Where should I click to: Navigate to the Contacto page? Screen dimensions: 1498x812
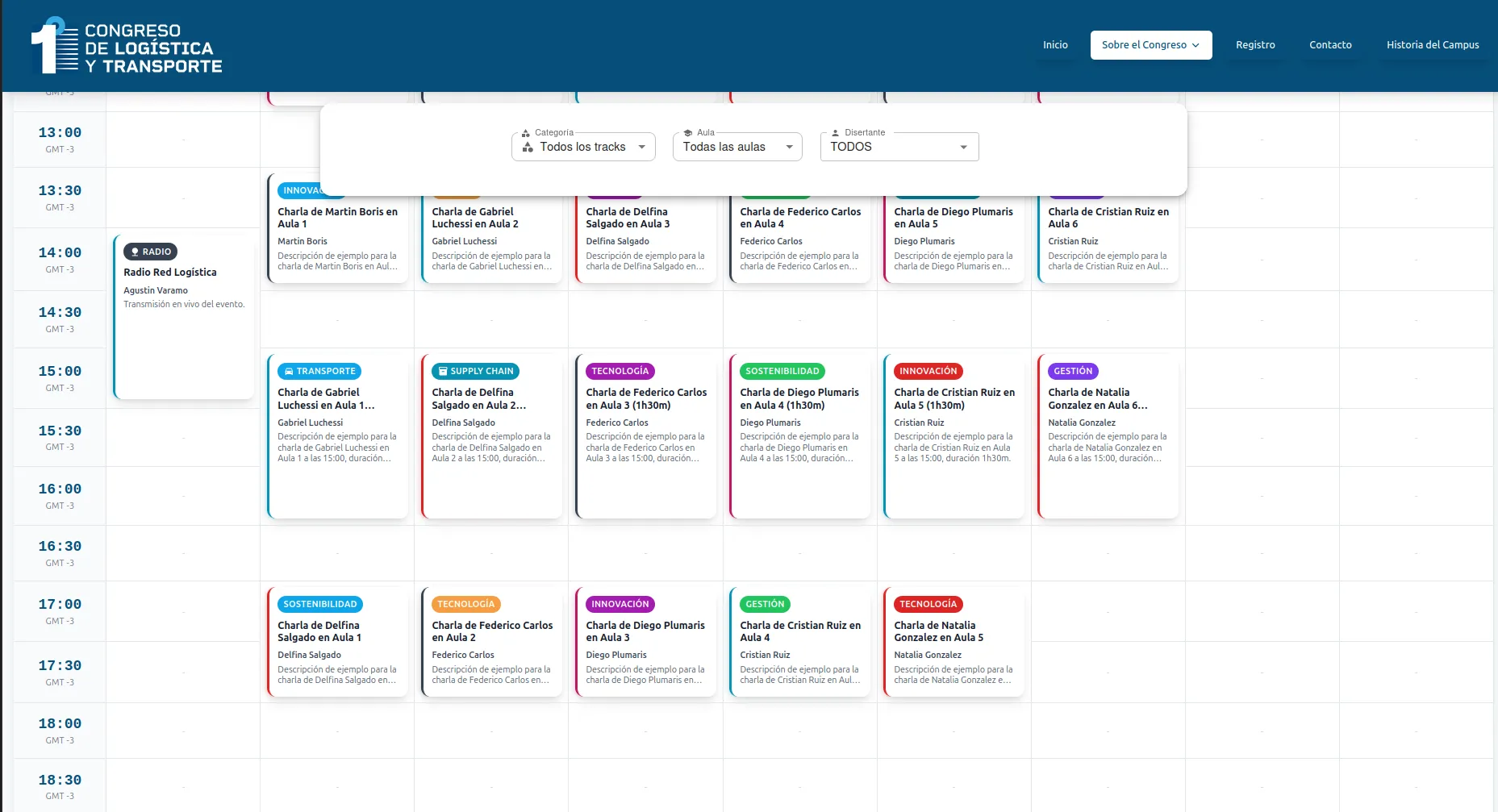pyautogui.click(x=1329, y=45)
